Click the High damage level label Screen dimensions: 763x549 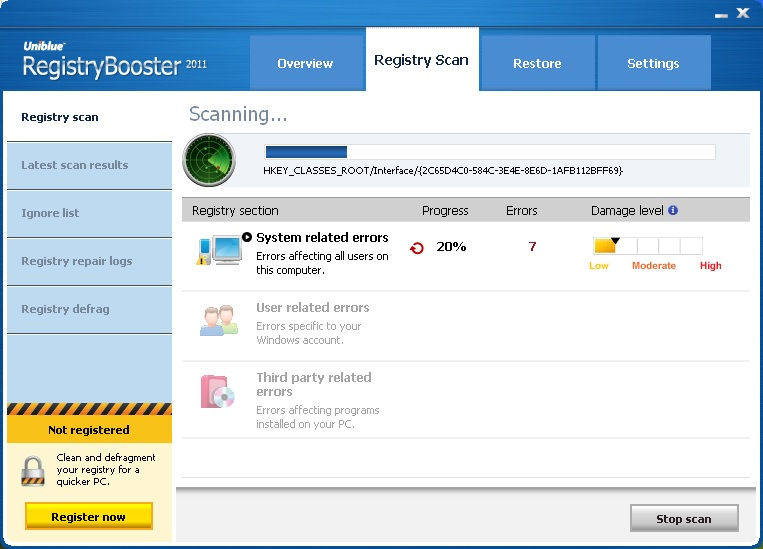point(710,266)
